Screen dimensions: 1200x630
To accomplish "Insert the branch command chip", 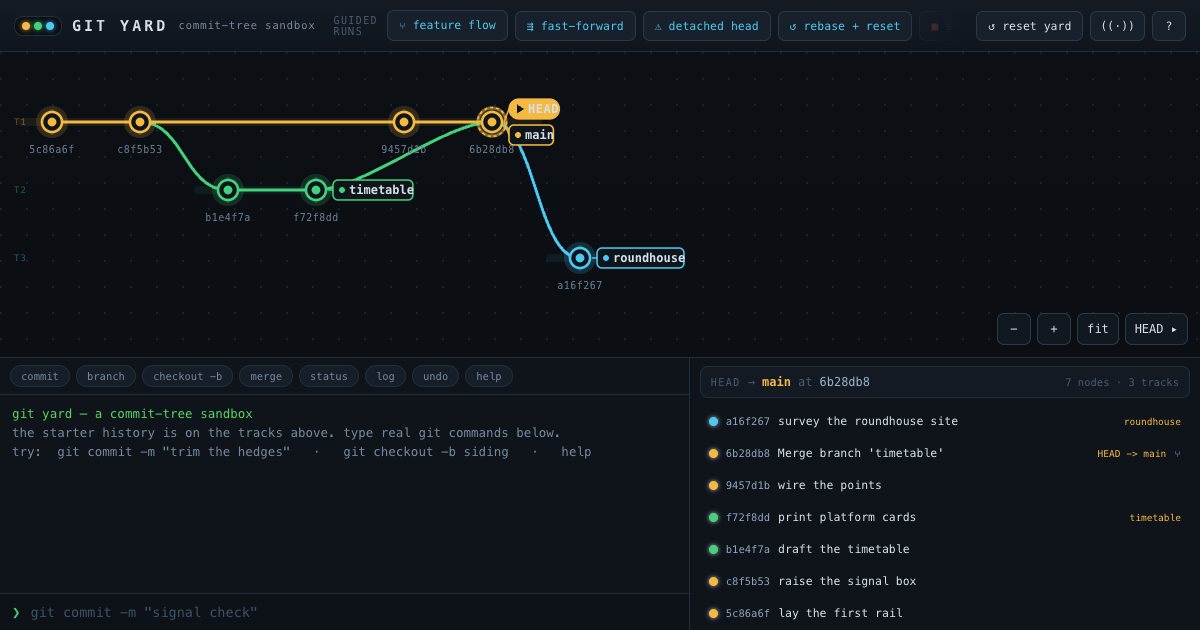I will coord(106,376).
